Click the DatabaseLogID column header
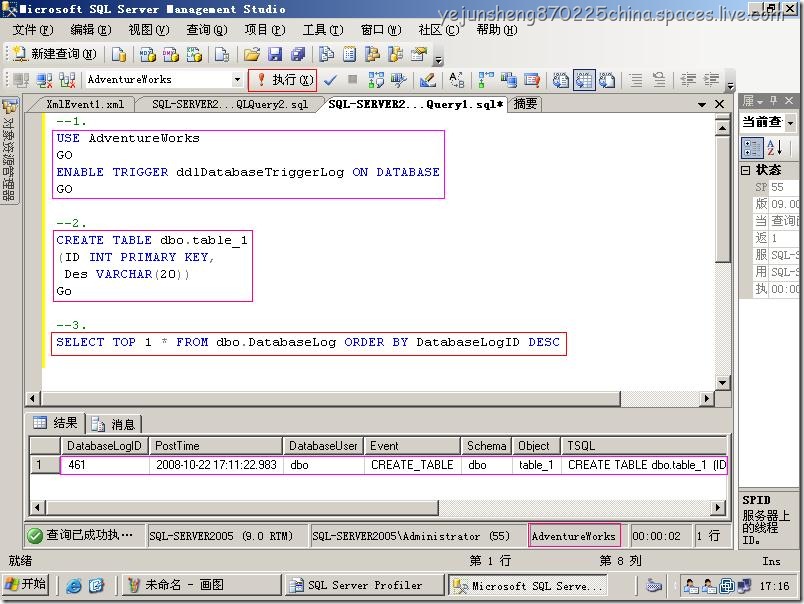804x604 pixels. coord(105,446)
